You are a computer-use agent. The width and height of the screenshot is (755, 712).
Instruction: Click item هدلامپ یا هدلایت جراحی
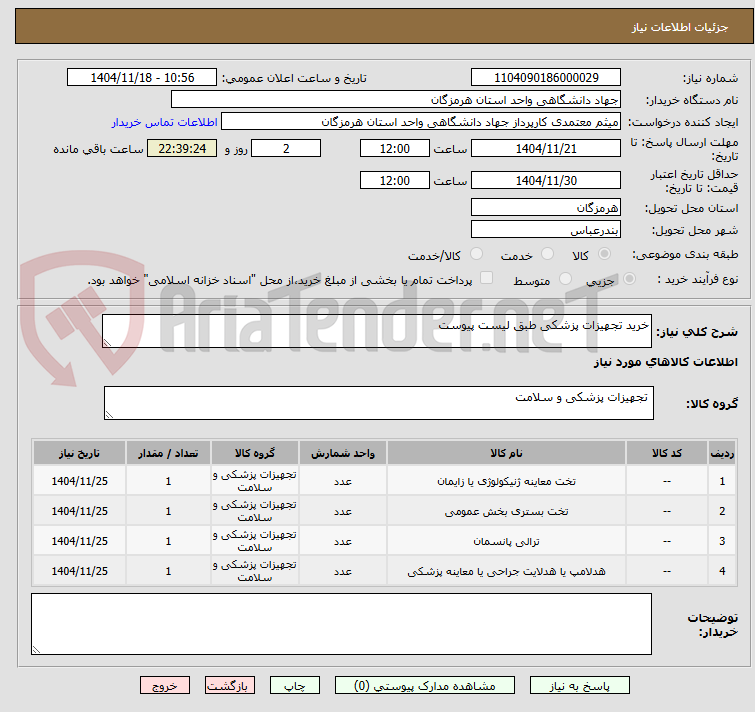pyautogui.click(x=506, y=571)
